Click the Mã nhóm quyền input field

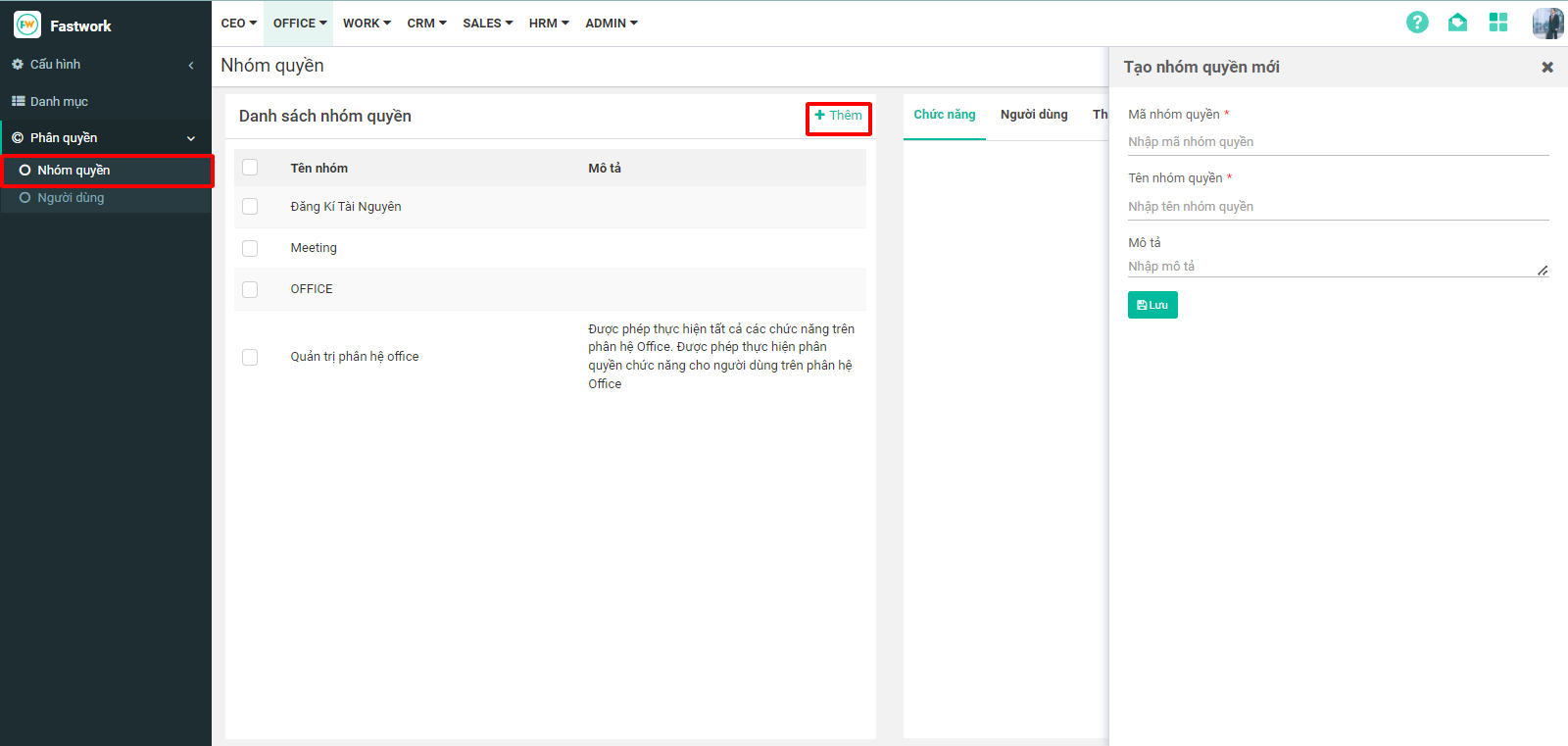(1338, 142)
